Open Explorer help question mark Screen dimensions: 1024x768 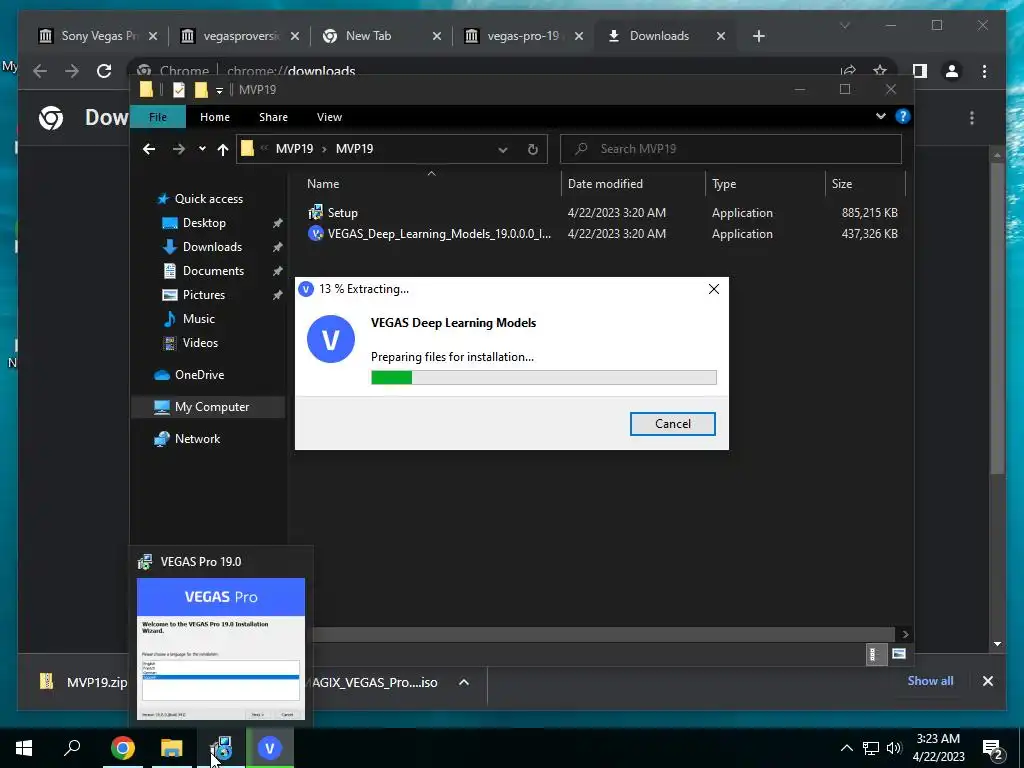pos(903,116)
